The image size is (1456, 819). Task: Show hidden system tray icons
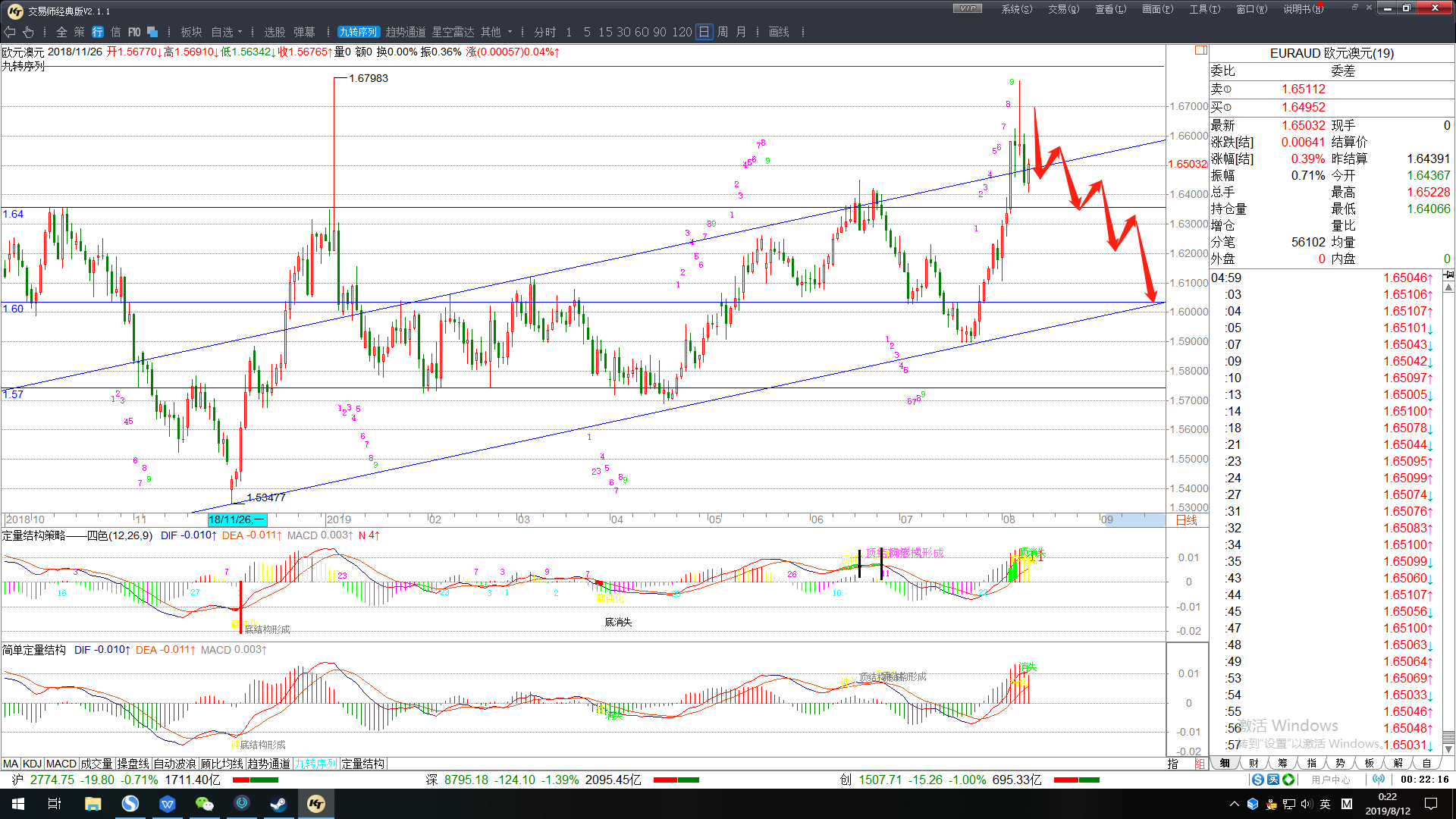click(x=1235, y=804)
